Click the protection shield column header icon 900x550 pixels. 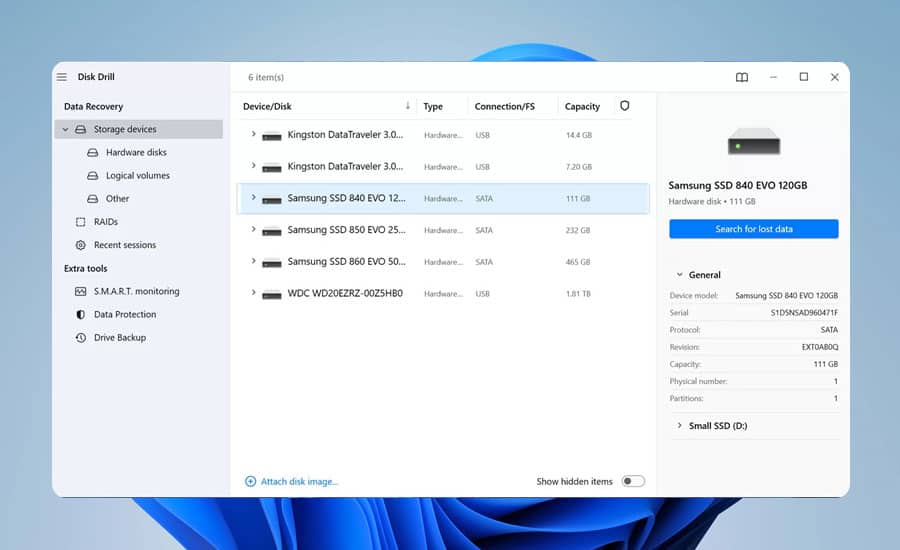click(624, 106)
